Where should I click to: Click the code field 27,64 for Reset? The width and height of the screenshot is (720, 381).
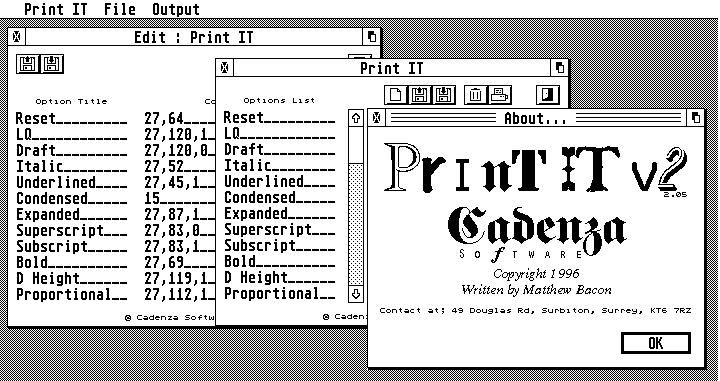click(x=180, y=118)
